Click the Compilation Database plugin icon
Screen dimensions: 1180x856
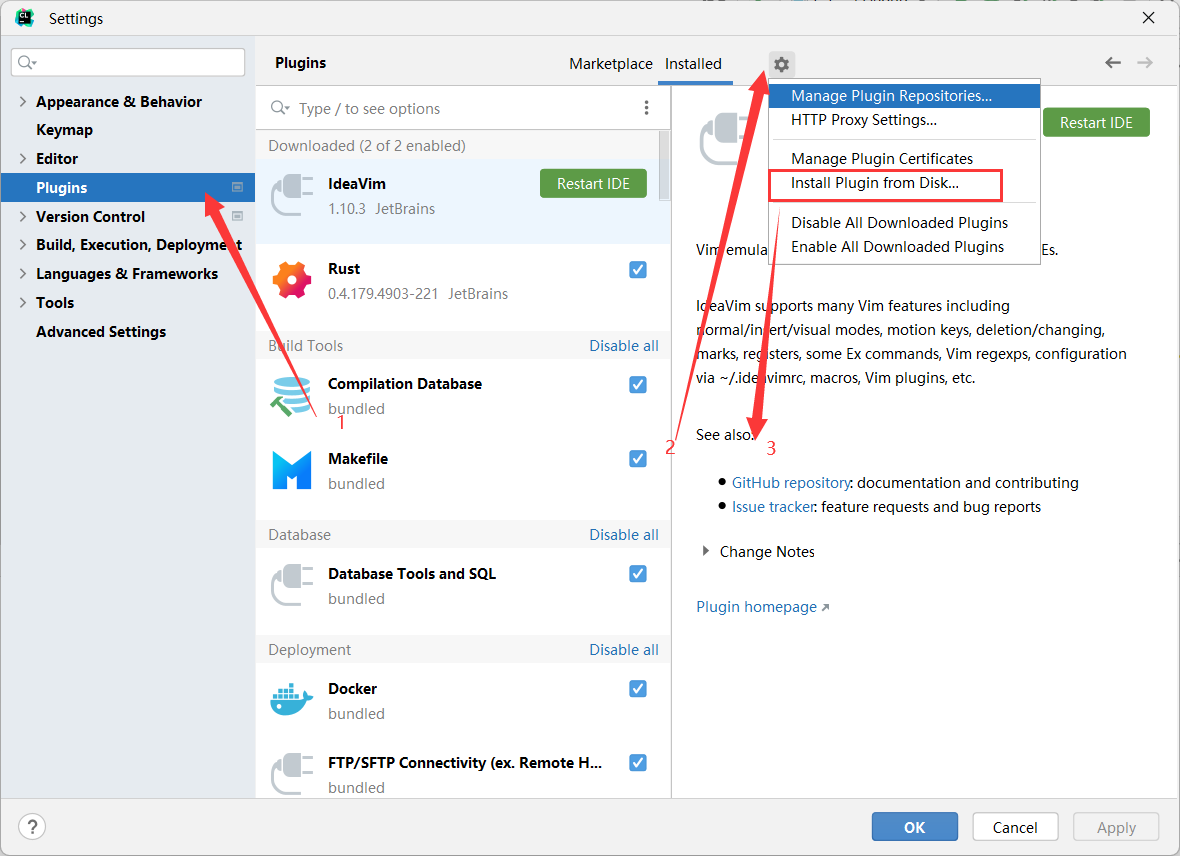[292, 396]
